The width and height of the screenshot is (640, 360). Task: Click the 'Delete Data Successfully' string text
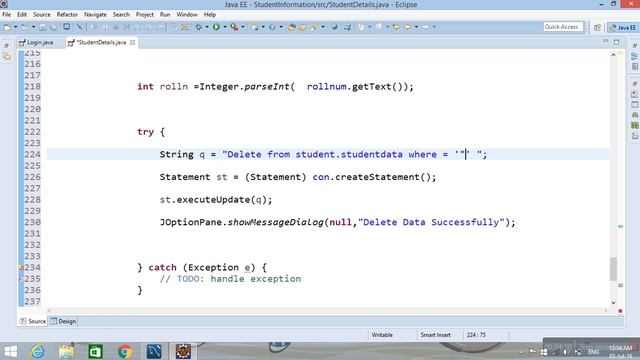[431, 222]
